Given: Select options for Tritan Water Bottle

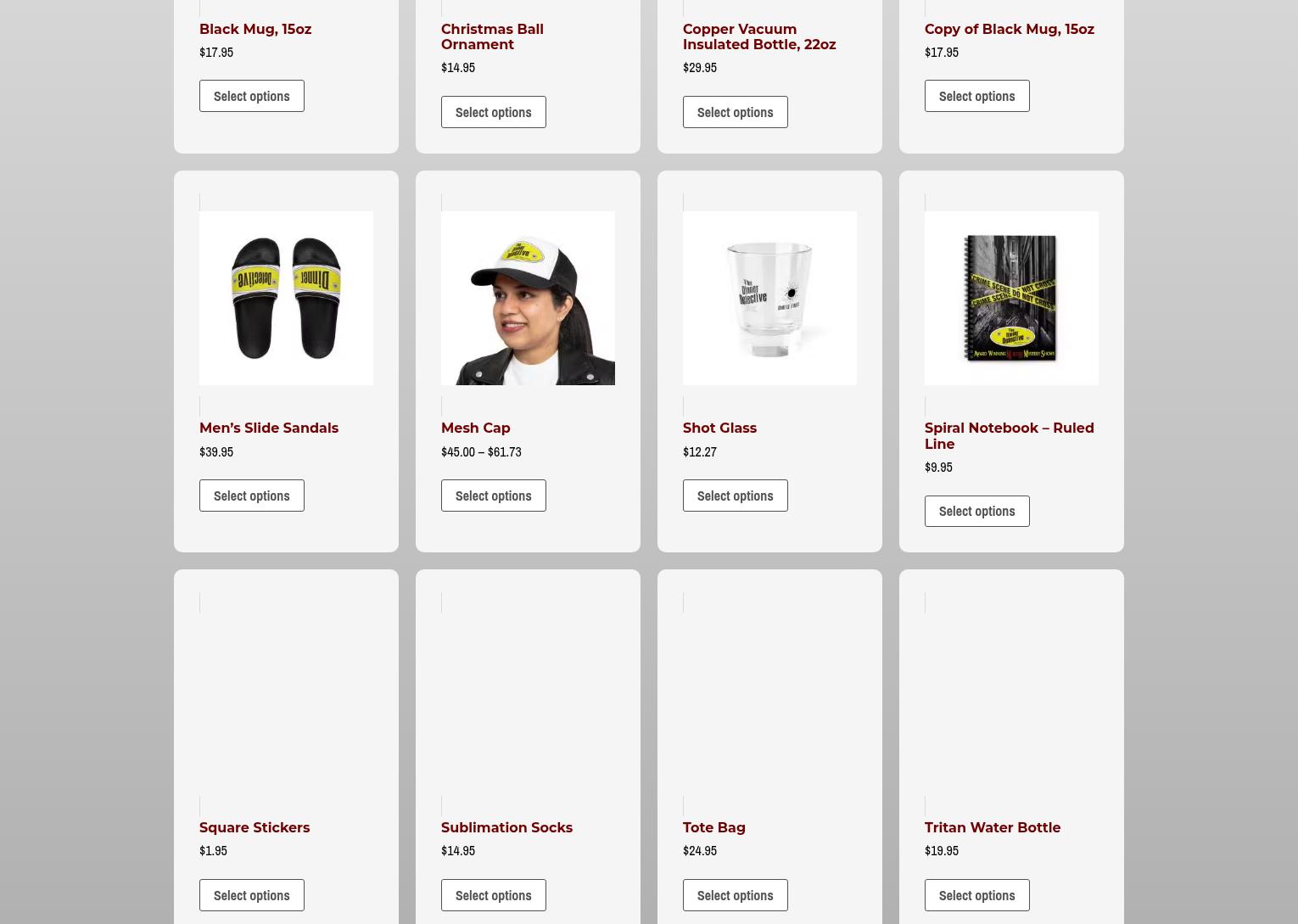Looking at the screenshot, I should coord(977,895).
